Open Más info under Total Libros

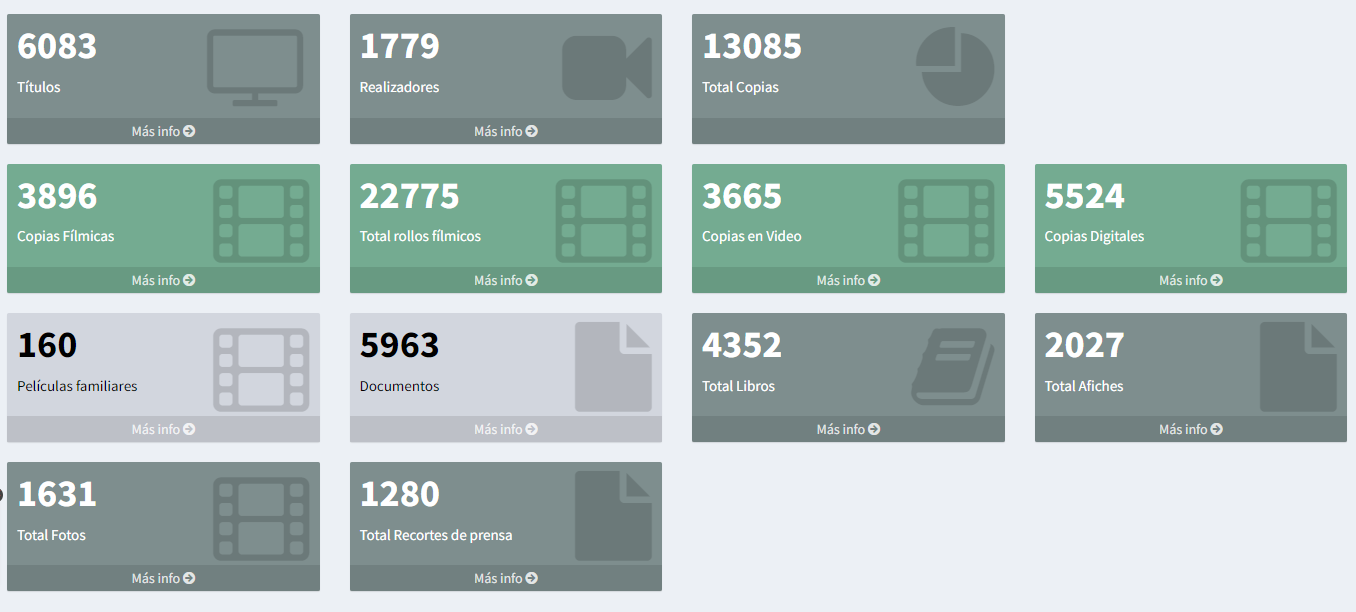click(x=848, y=429)
